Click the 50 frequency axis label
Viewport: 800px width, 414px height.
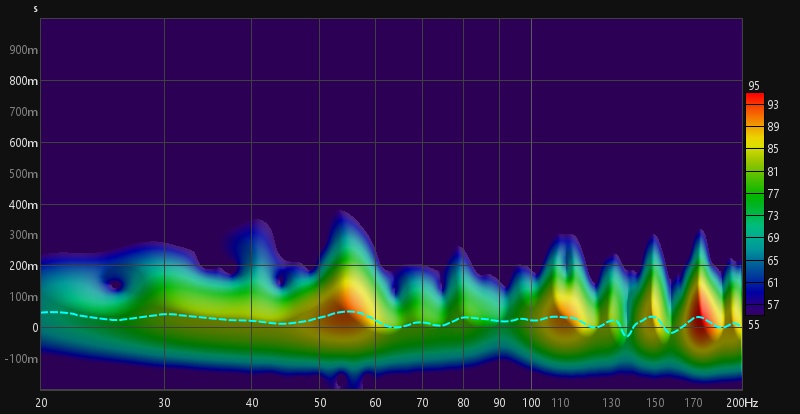(319, 403)
